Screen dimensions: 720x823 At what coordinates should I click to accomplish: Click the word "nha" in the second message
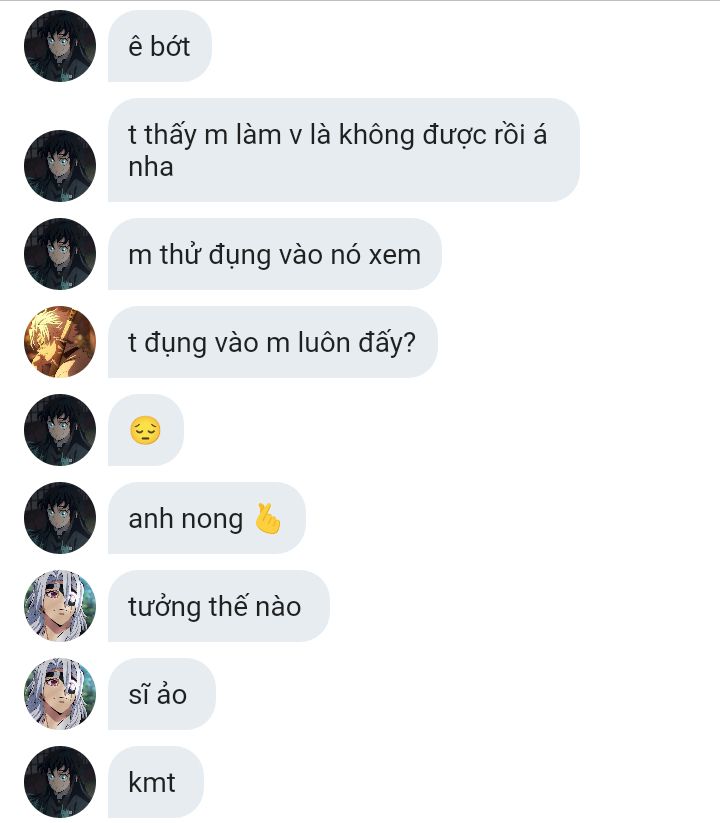click(151, 167)
